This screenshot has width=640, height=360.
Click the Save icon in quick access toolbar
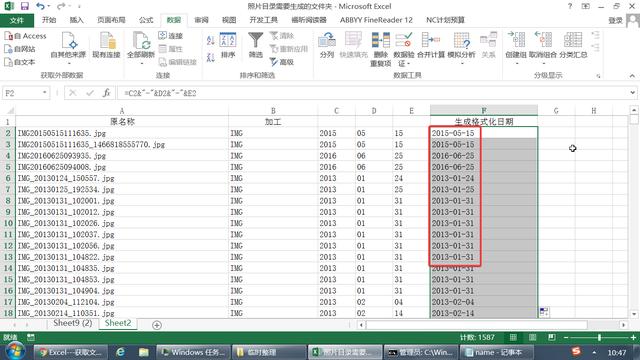(x=24, y=6)
